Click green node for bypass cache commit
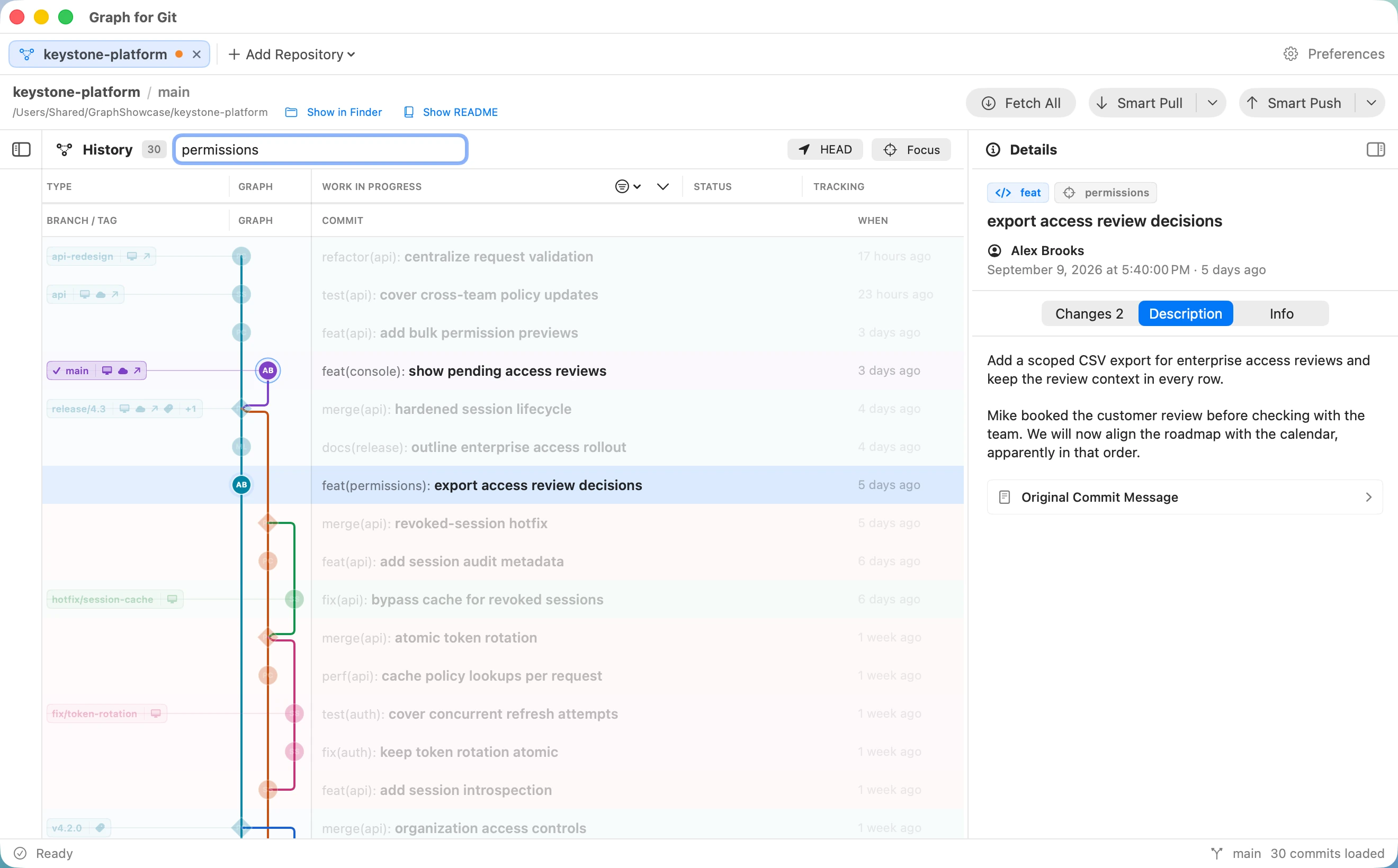The width and height of the screenshot is (1398, 868). pos(294,599)
